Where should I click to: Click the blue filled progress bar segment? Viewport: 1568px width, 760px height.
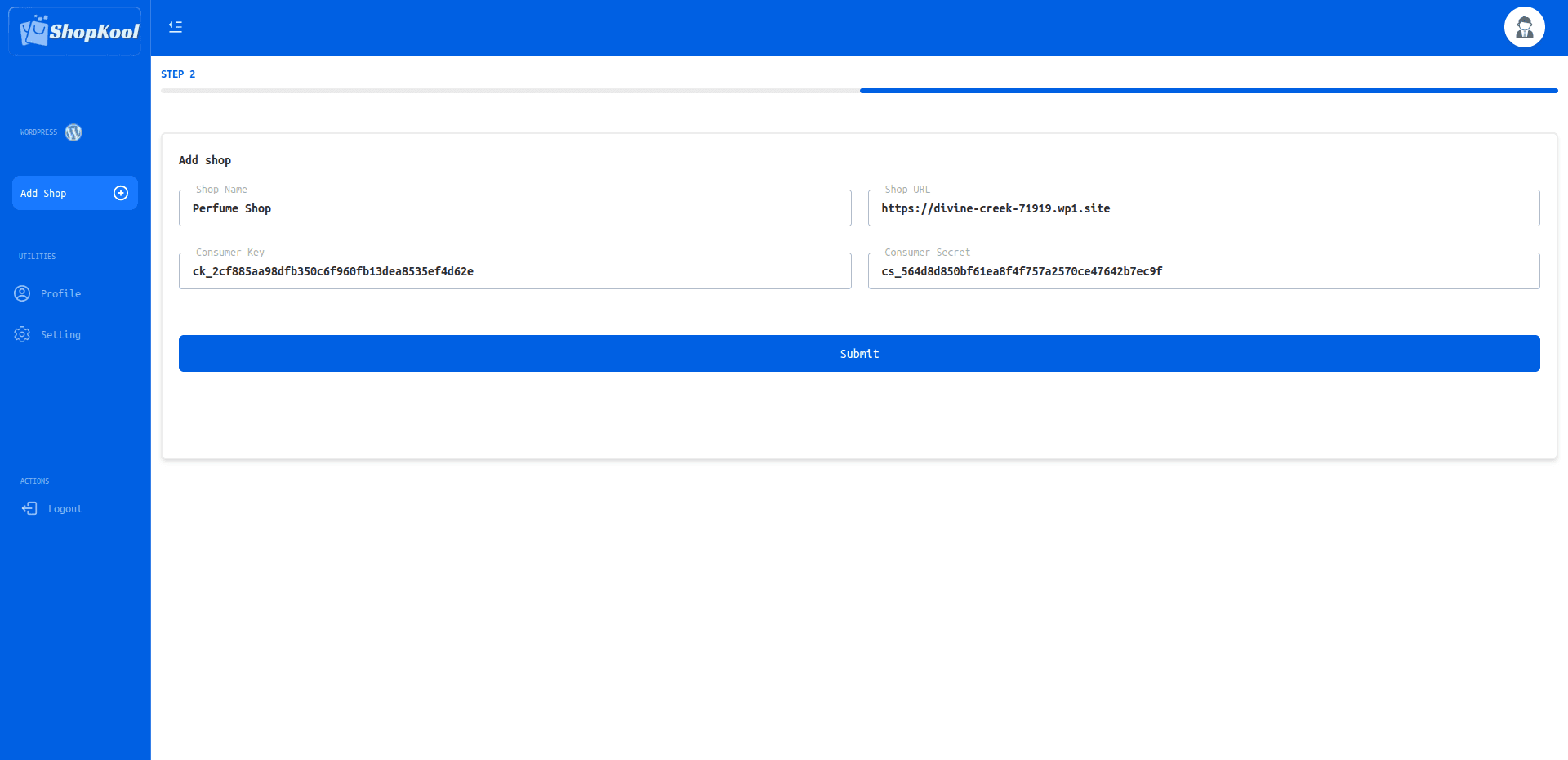point(1209,91)
